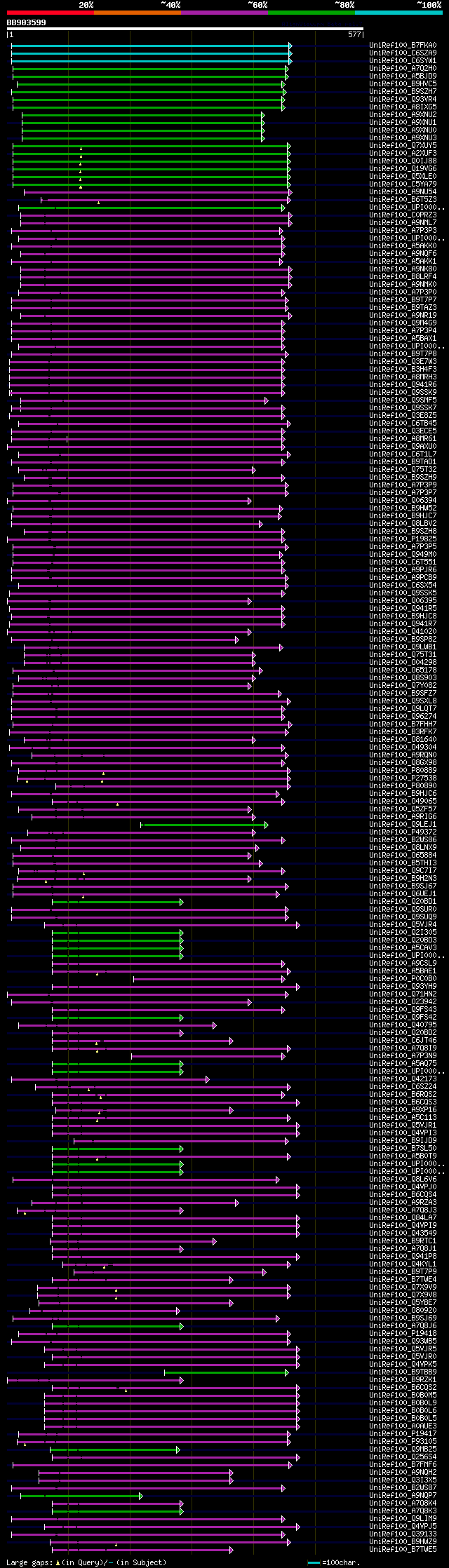Open the UniRef100_Q7XUY5 entry
Viewport: 449px width, 1568px height.
click(403, 145)
